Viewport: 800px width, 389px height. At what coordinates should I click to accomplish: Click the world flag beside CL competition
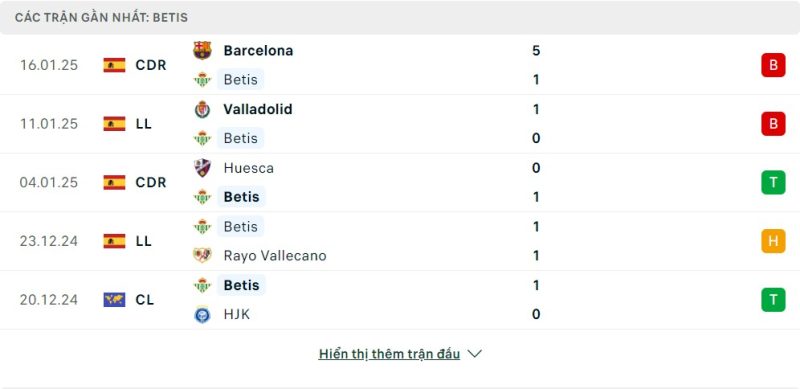pyautogui.click(x=114, y=299)
